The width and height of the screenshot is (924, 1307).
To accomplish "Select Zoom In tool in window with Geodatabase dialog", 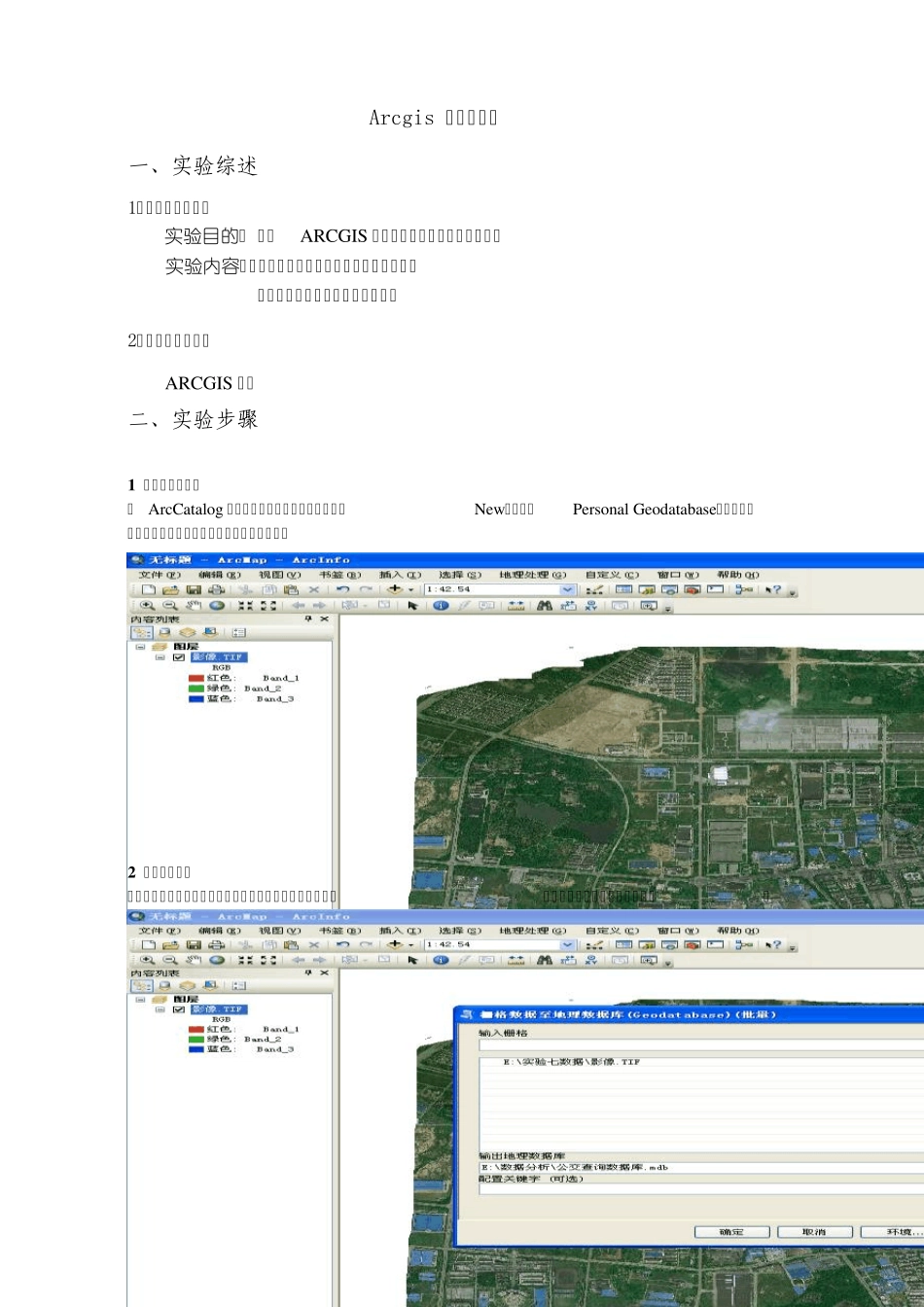I will [147, 960].
